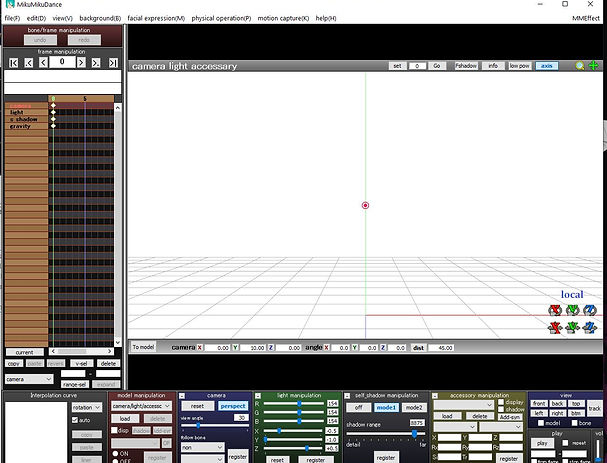Open the right accessory bone dropdown below delete
Viewport: 607px width, 463px height.
point(501,427)
